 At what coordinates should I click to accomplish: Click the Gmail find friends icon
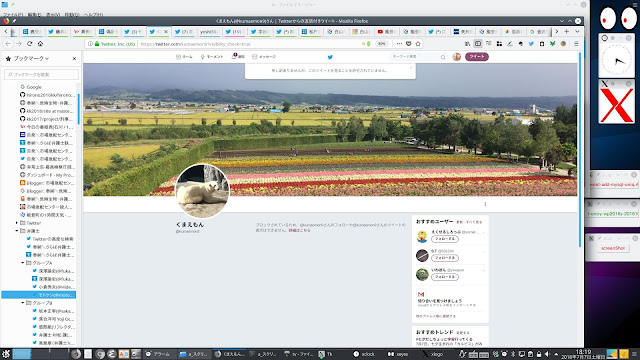tap(421, 294)
